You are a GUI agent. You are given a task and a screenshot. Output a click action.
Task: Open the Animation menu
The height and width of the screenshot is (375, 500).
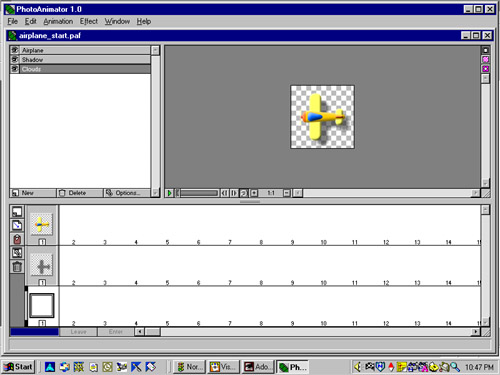(58, 21)
